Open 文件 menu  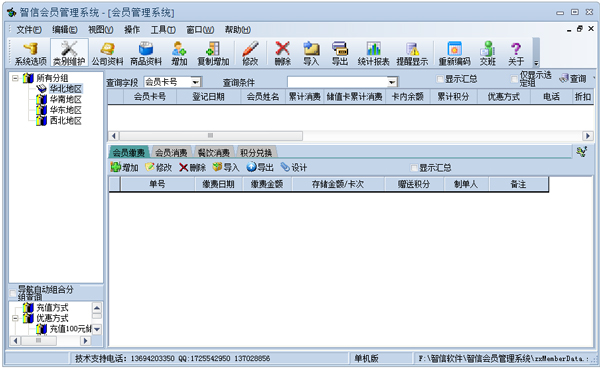[x=29, y=29]
